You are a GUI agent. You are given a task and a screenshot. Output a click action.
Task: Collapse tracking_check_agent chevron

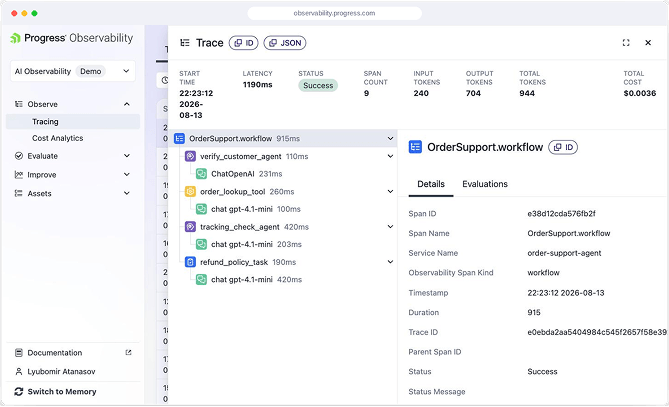click(390, 227)
